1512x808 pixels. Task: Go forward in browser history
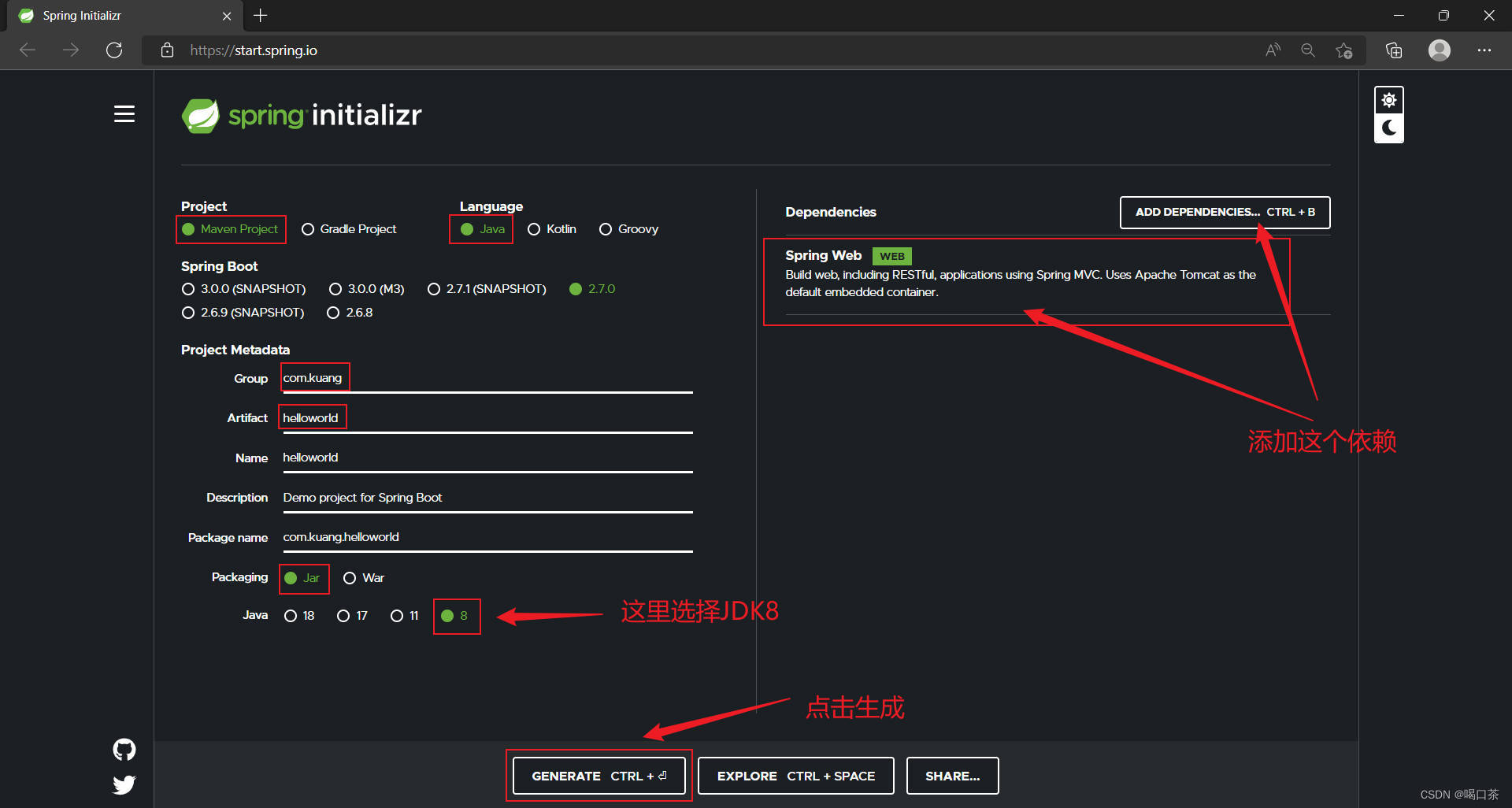point(71,50)
